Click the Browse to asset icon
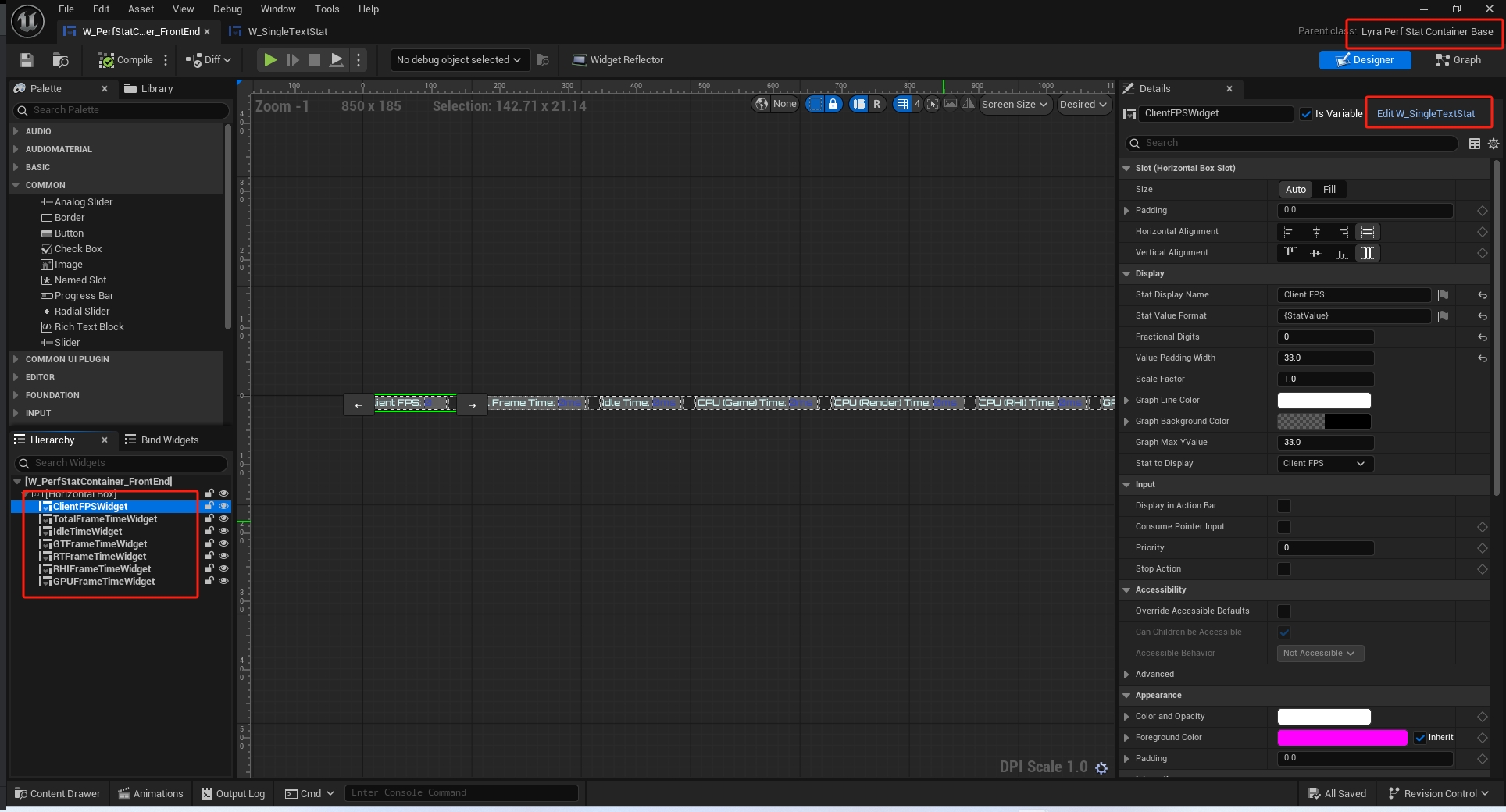Viewport: 1506px width, 812px height. pos(60,60)
